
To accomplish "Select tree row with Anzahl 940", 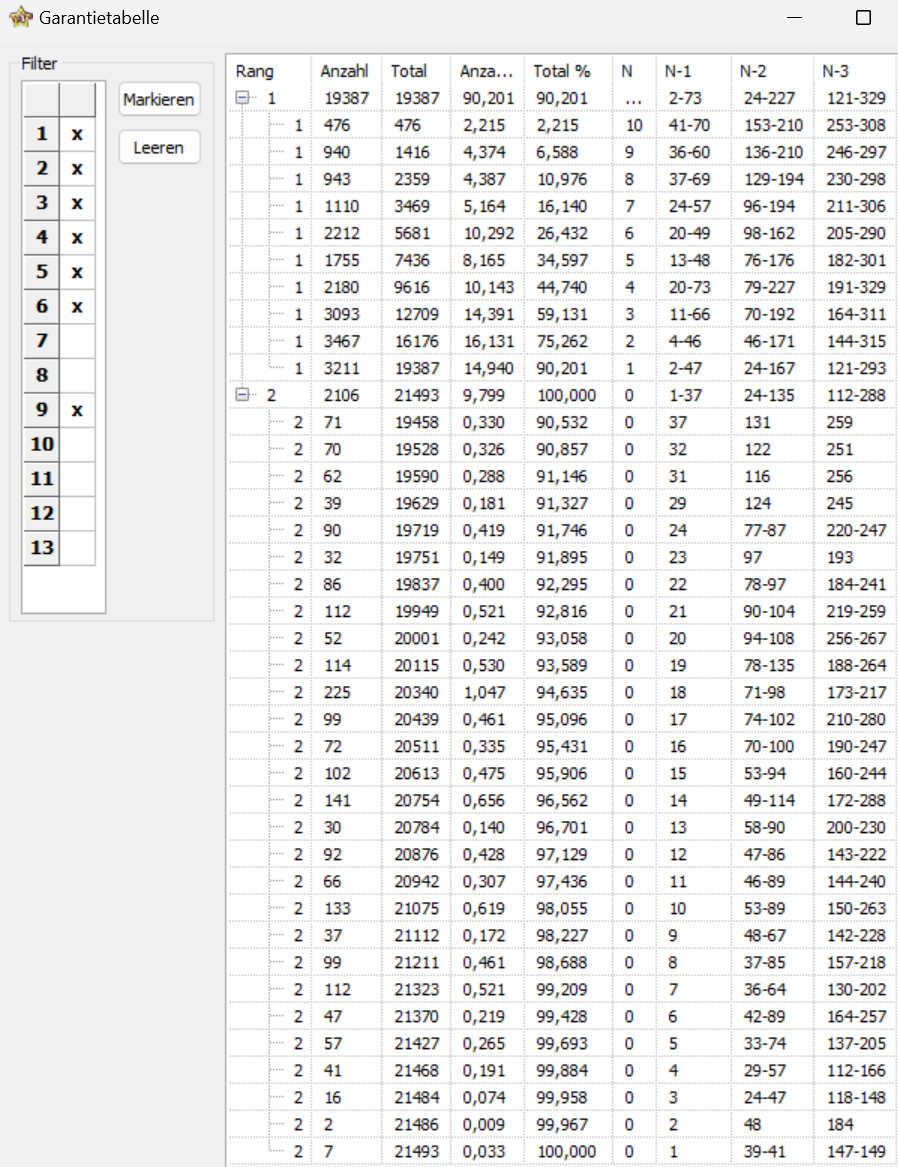I will pos(562,152).
